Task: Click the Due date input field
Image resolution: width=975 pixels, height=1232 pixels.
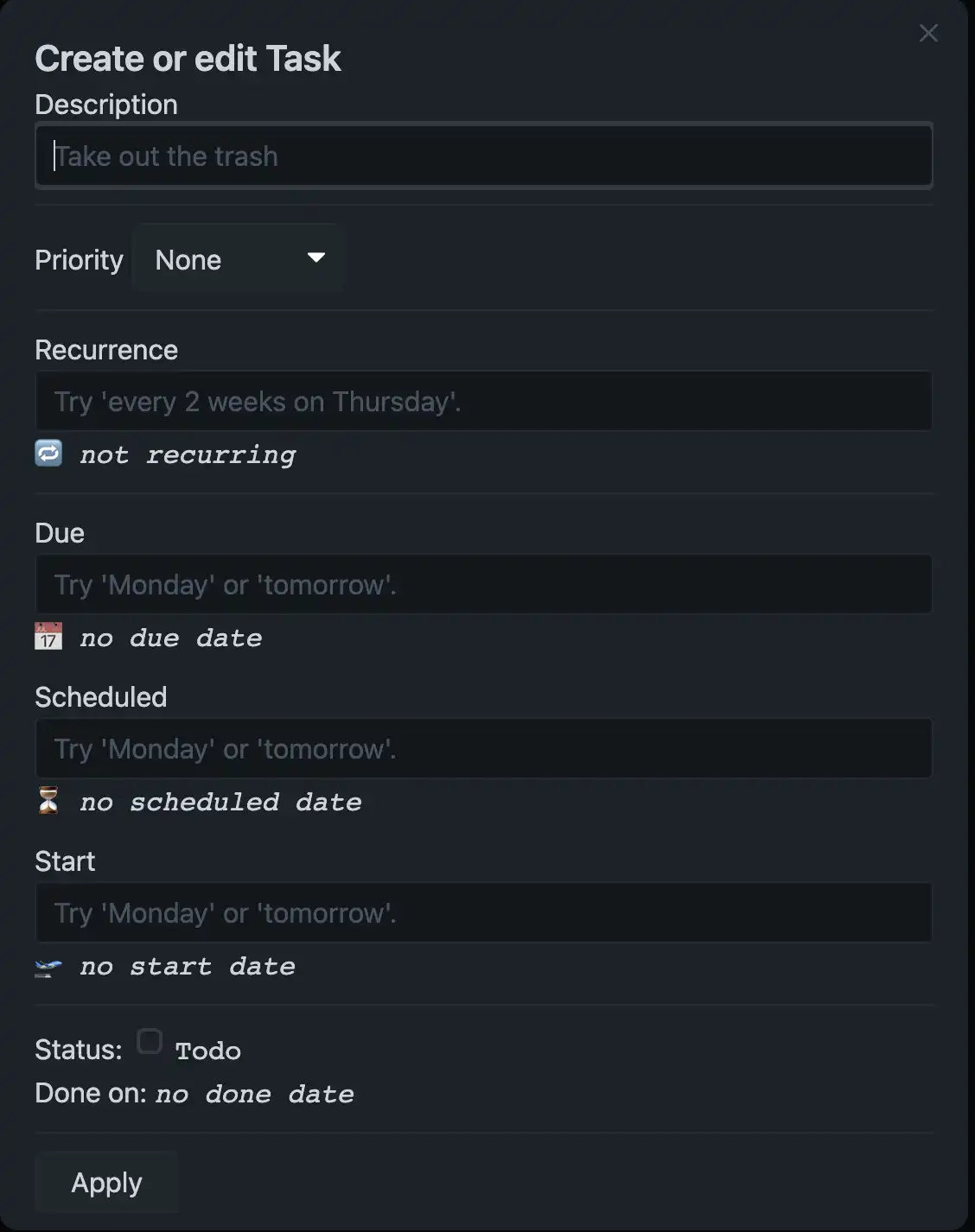Action: coord(483,584)
